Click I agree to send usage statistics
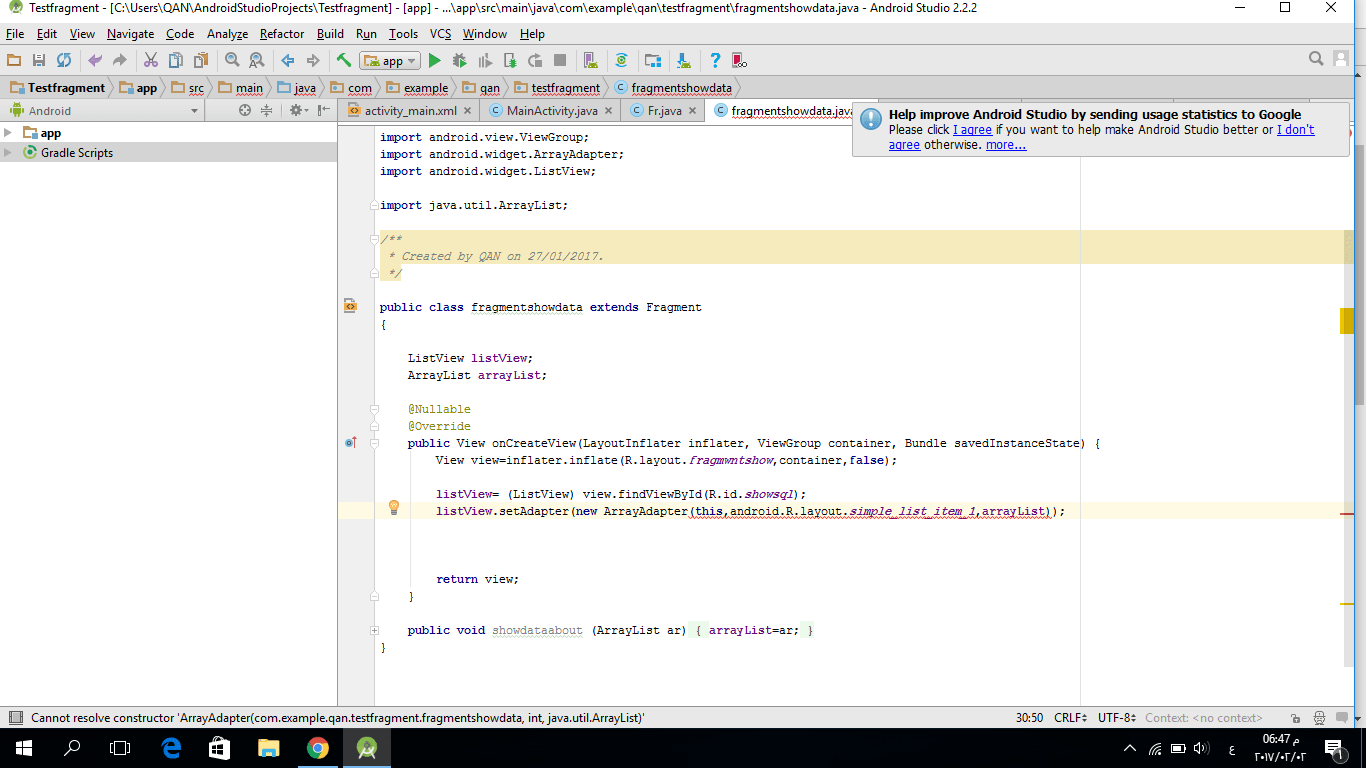 point(971,129)
